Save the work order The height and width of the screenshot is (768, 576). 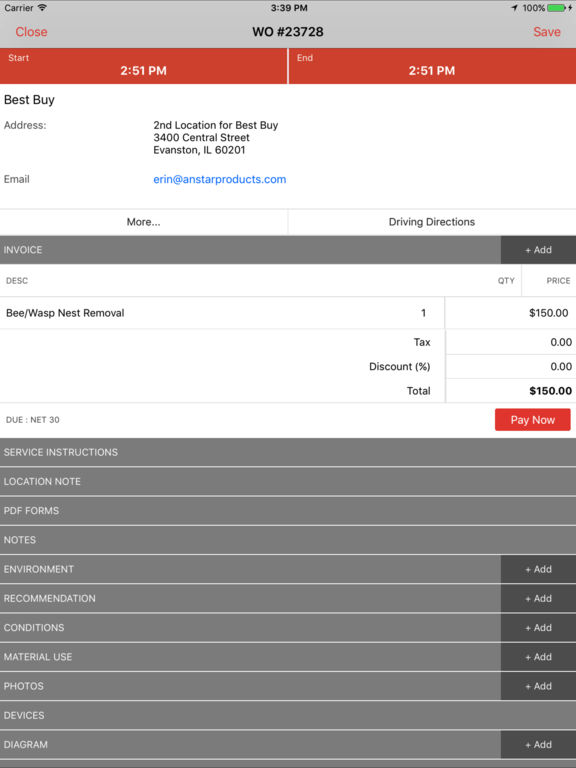[x=547, y=32]
